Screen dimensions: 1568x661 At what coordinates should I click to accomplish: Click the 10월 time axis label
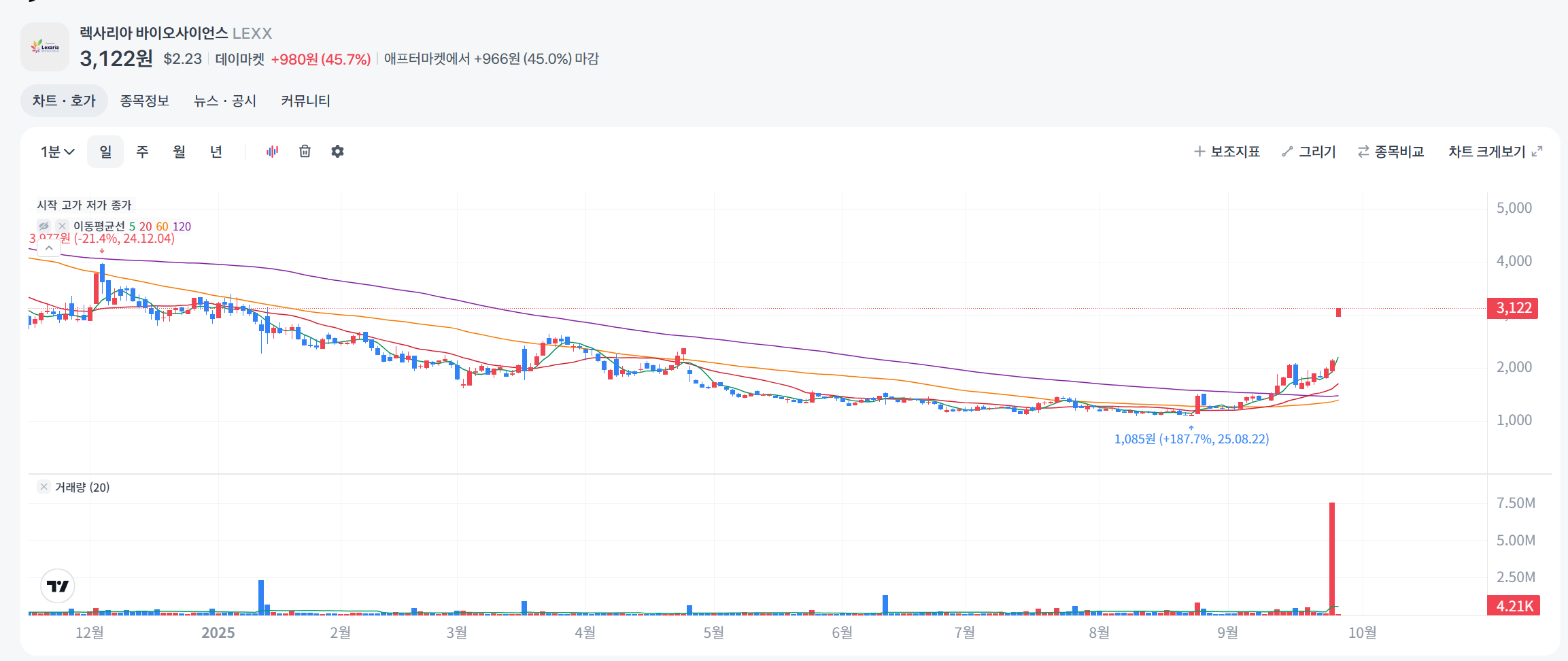click(1363, 633)
